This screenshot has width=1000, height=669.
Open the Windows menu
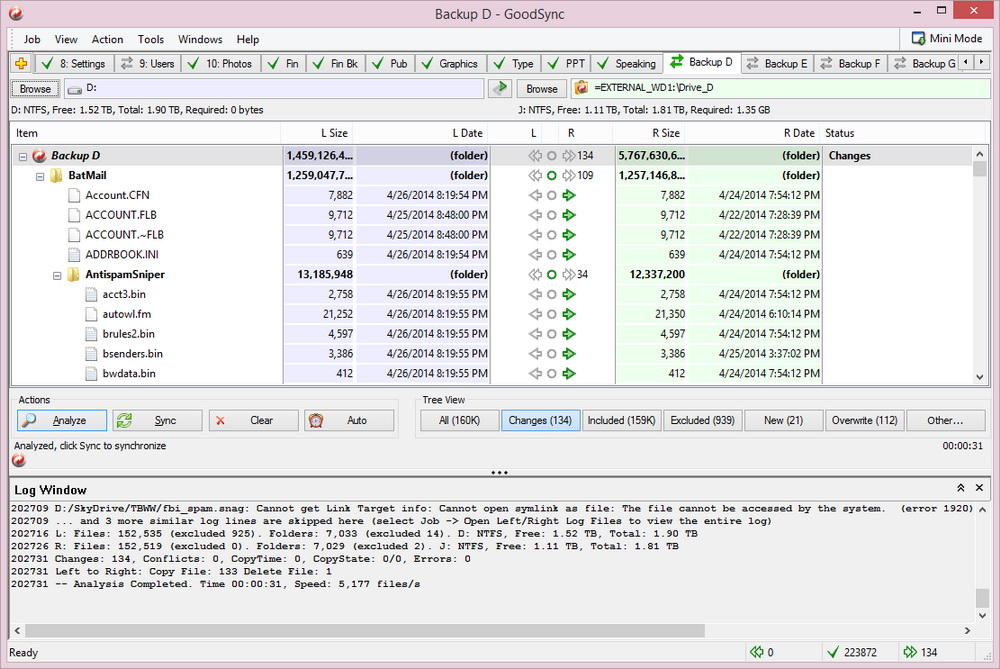(200, 40)
